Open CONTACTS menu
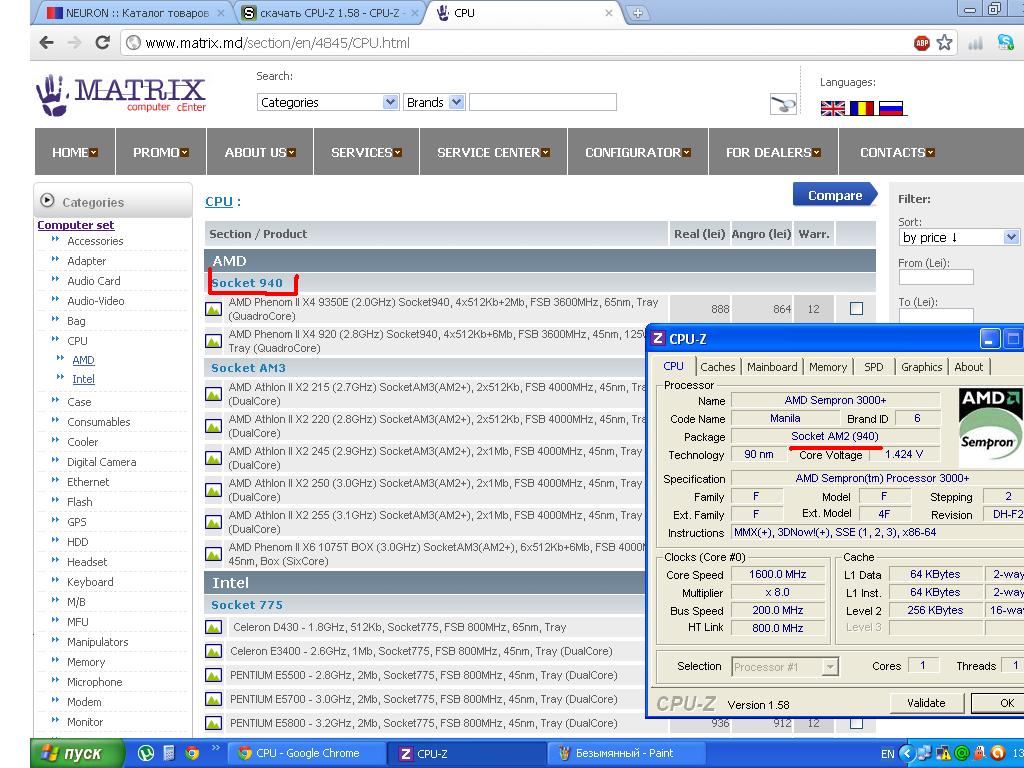This screenshot has width=1024, height=768. tap(897, 152)
